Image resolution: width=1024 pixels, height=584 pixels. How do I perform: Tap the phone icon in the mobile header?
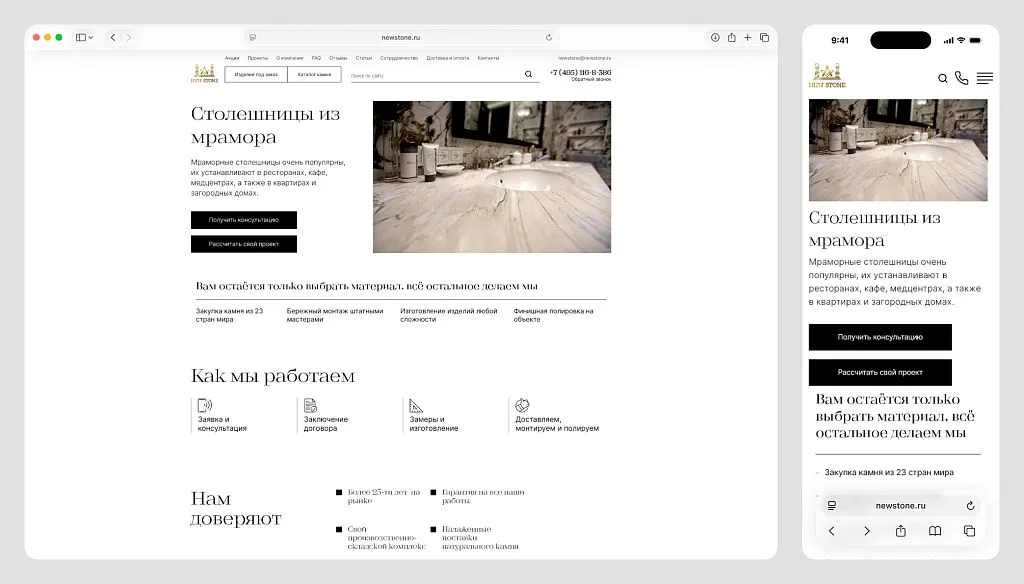pos(960,77)
